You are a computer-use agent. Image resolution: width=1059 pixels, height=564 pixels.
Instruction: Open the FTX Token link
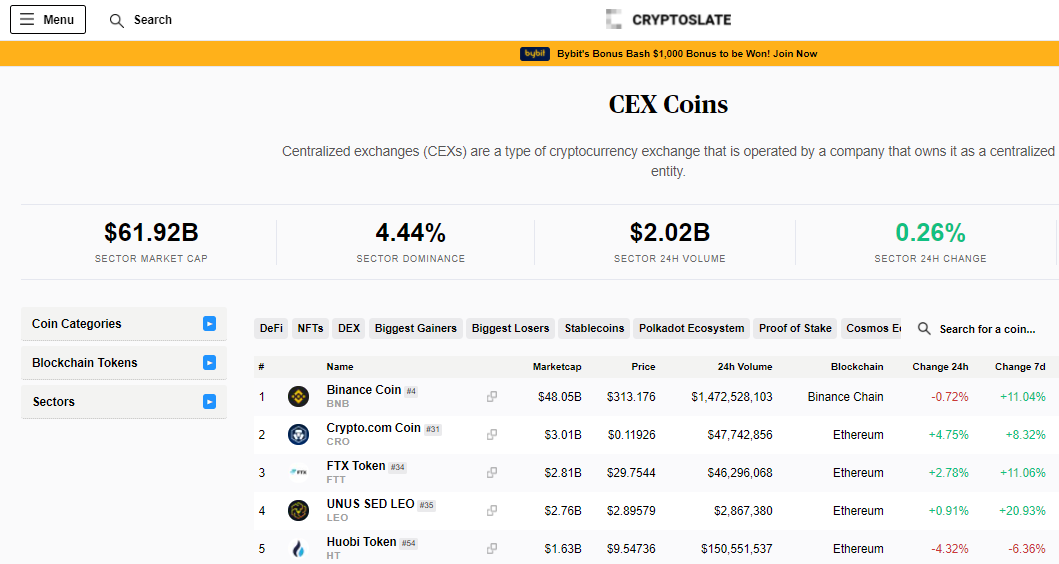click(355, 466)
